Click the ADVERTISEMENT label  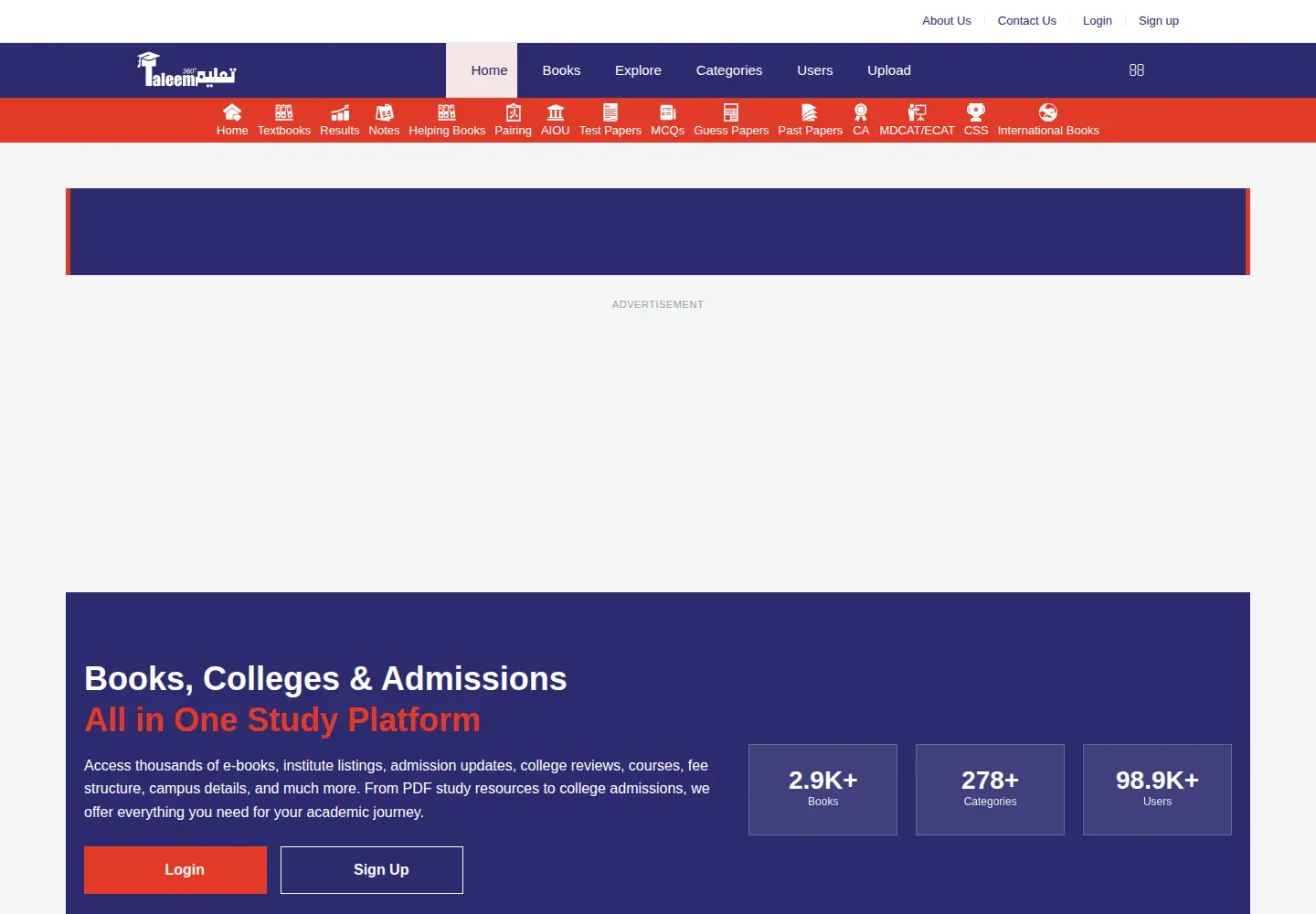658,304
